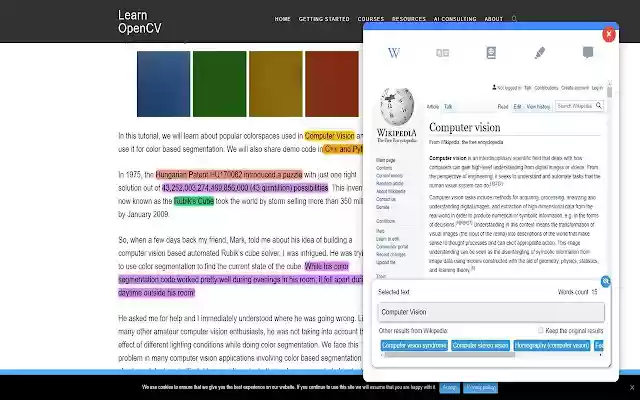The image size is (640, 400).
Task: Choose Homography (computer vision) result
Action: click(x=552, y=345)
